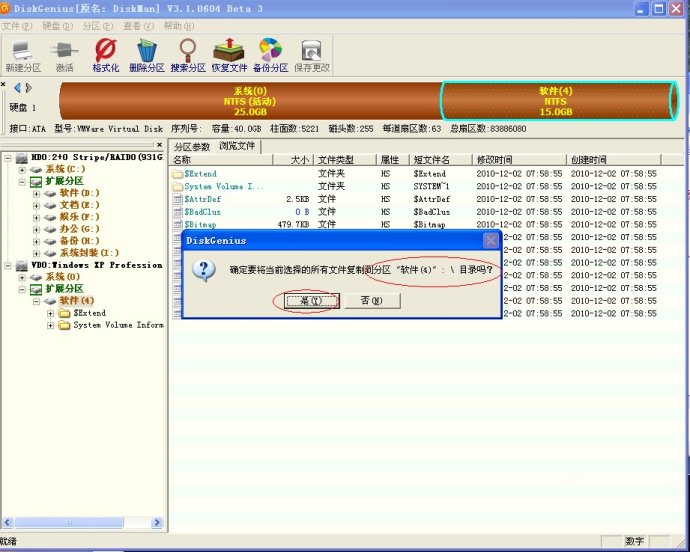The width and height of the screenshot is (690, 552).
Task: Decline copy with the 否(N) button
Action: click(x=372, y=301)
